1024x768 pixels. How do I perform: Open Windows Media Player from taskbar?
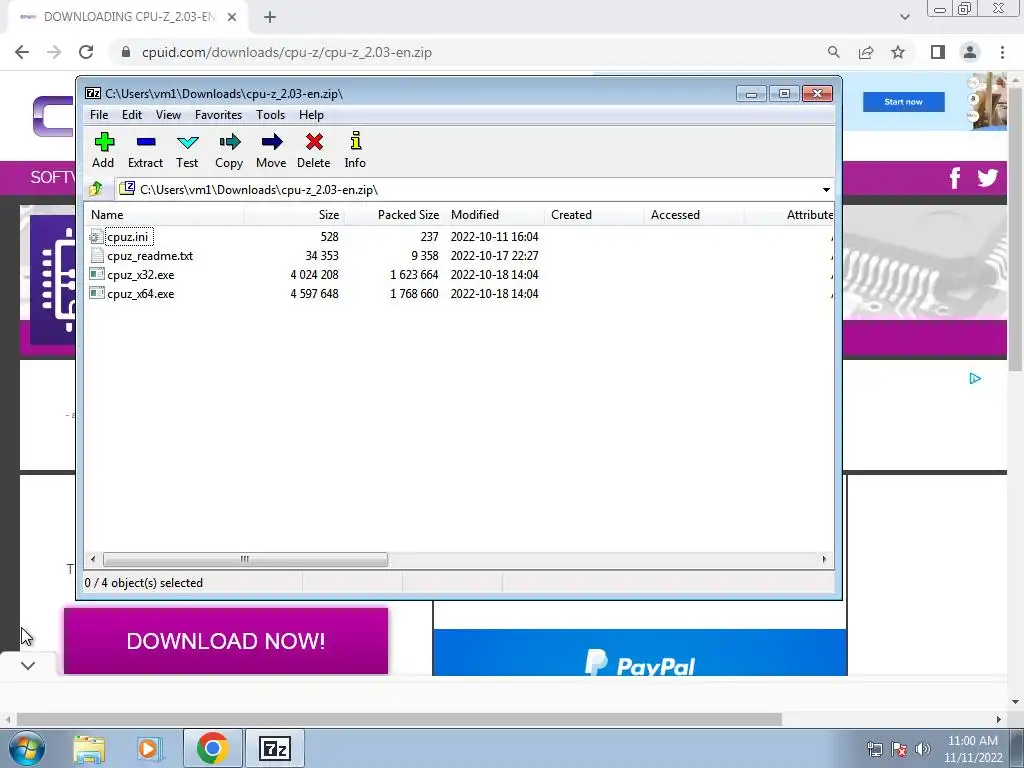coord(148,748)
